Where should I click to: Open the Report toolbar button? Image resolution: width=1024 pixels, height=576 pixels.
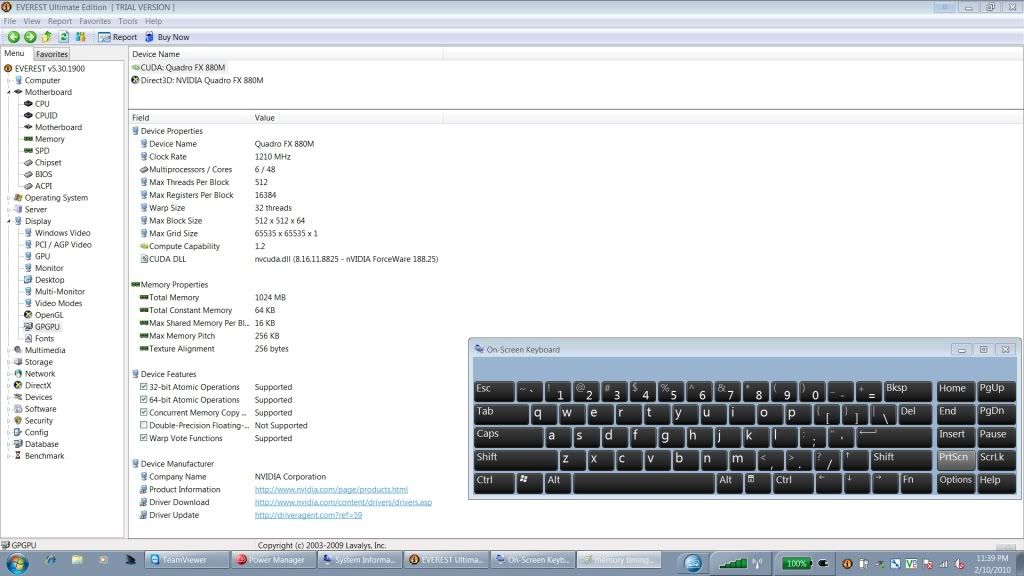tap(118, 37)
